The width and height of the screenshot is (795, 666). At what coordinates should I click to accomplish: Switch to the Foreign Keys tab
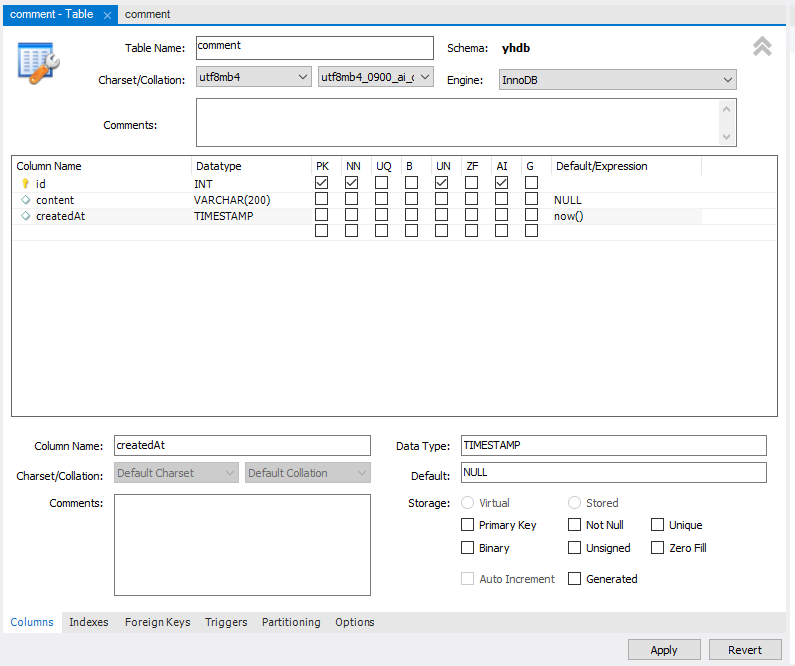(x=158, y=622)
